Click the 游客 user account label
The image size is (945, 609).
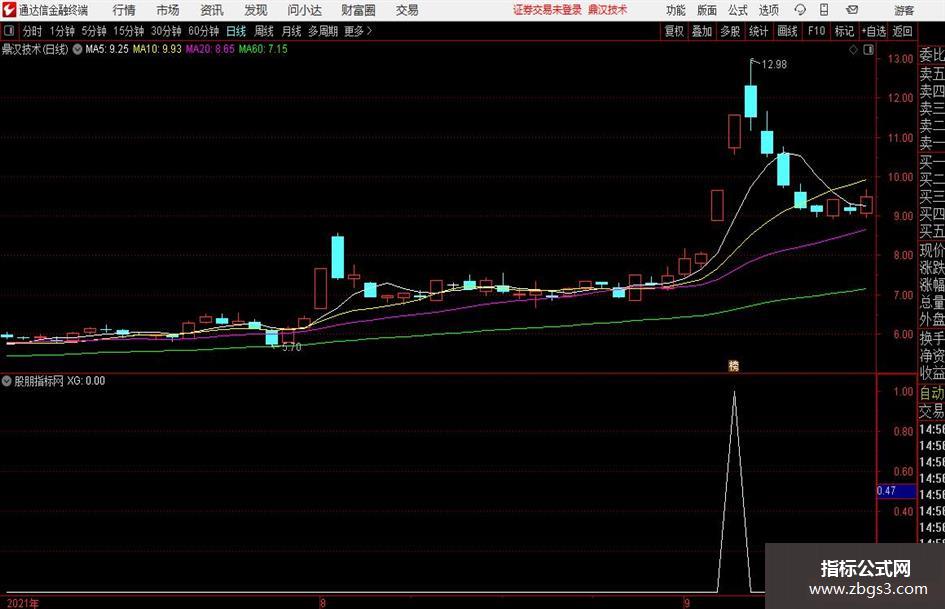tap(903, 10)
